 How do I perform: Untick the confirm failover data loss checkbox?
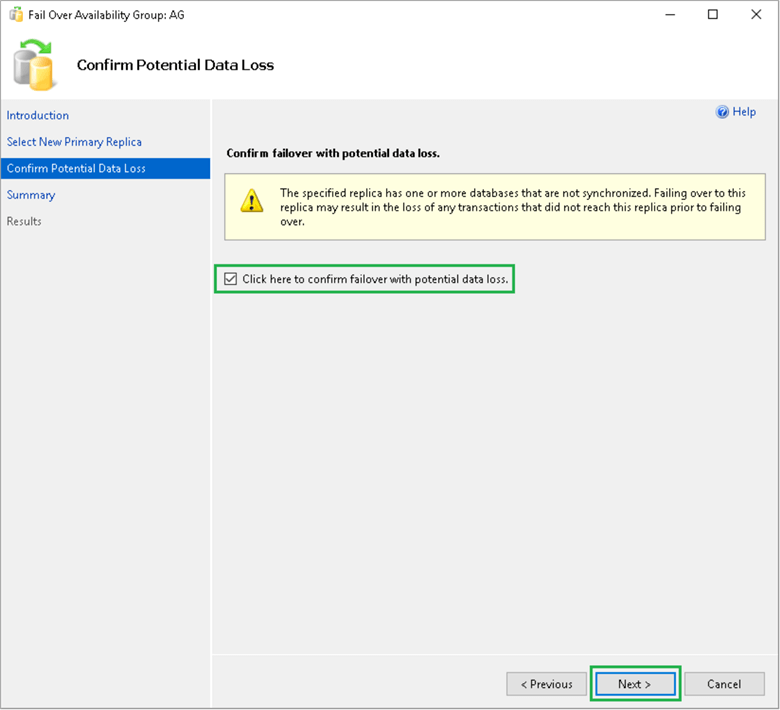click(x=231, y=279)
